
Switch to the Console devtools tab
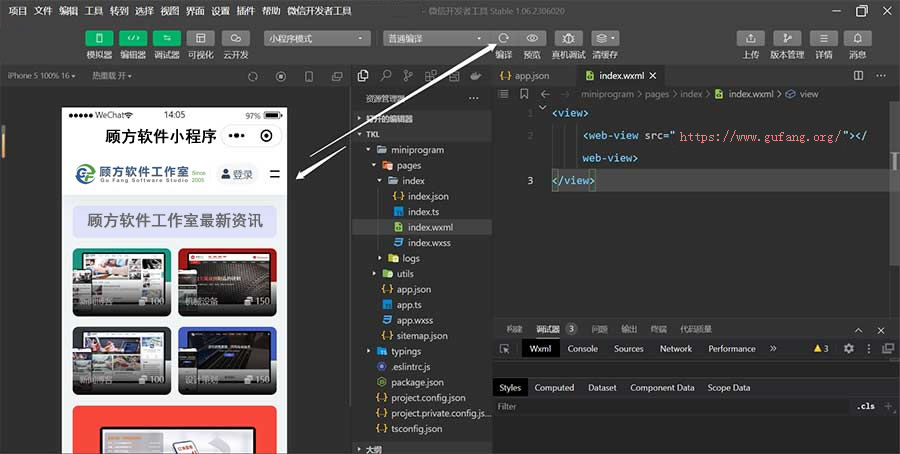tap(583, 348)
